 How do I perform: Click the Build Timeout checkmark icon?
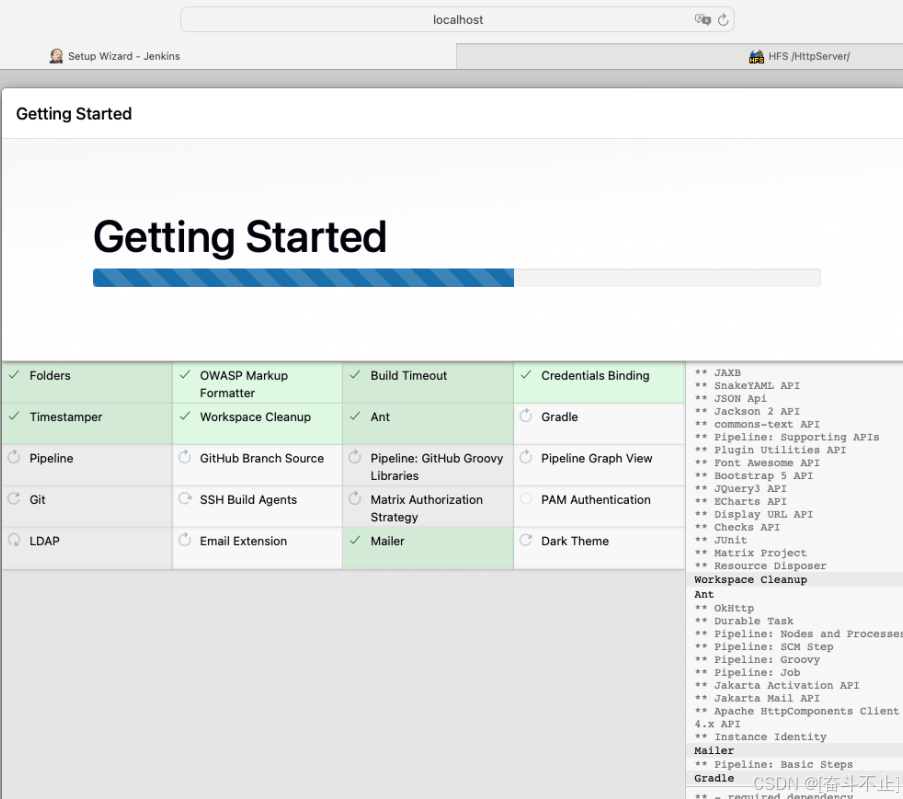click(355, 375)
